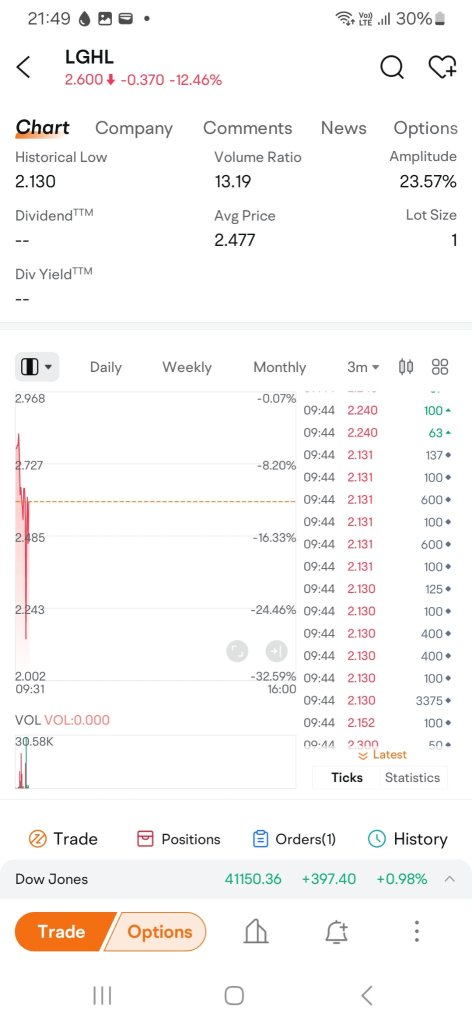Switch to the Company tab

pyautogui.click(x=134, y=128)
